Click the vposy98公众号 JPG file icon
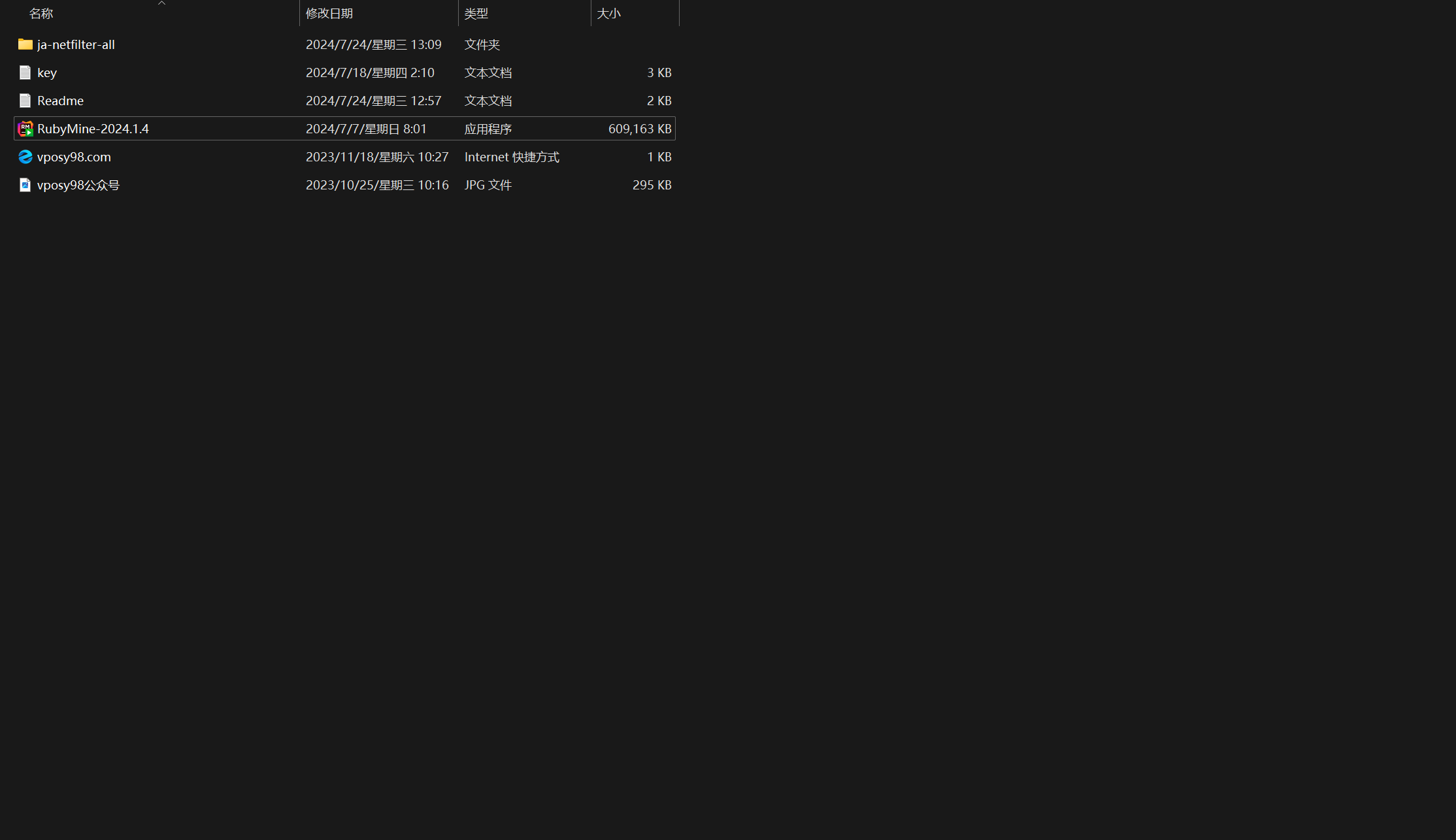The image size is (1456, 840). (25, 185)
